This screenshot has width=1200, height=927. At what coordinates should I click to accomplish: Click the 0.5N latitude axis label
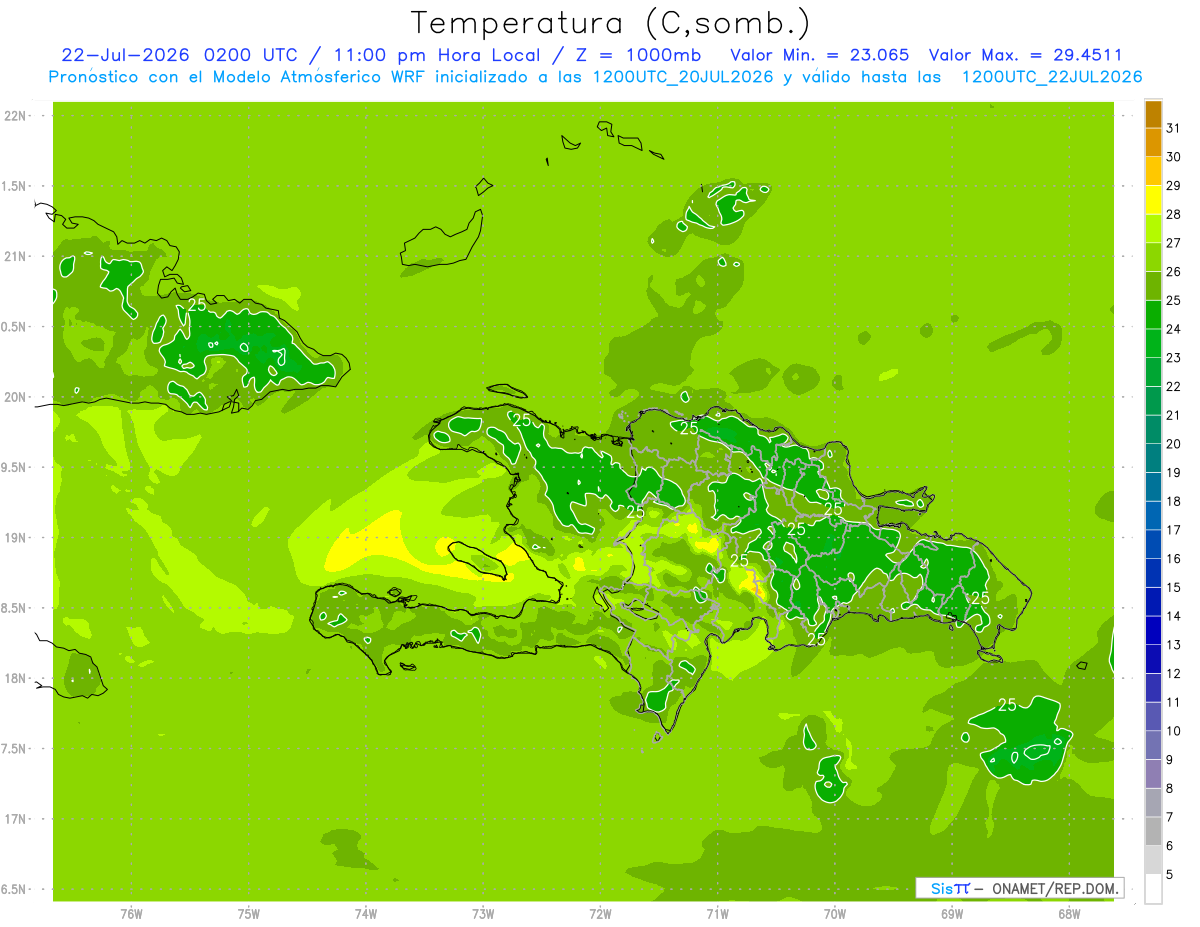(15, 327)
